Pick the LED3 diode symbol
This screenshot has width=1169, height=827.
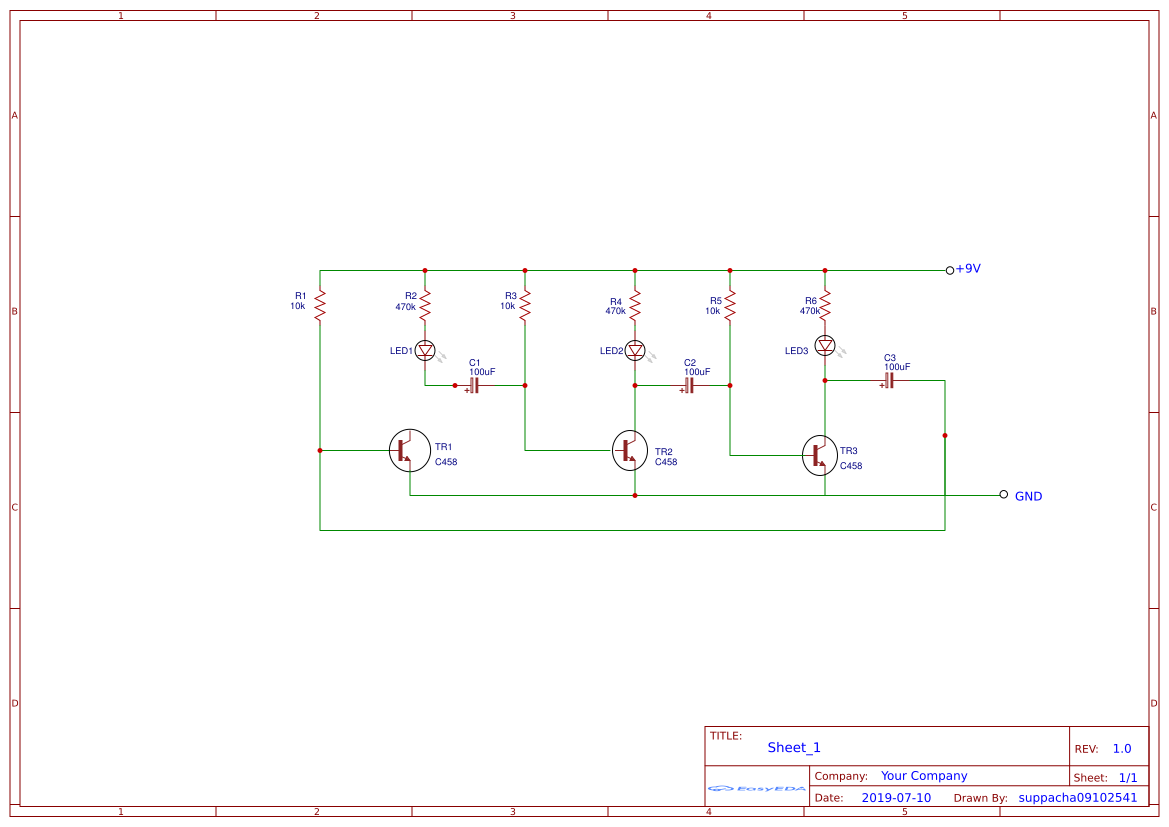[x=825, y=345]
